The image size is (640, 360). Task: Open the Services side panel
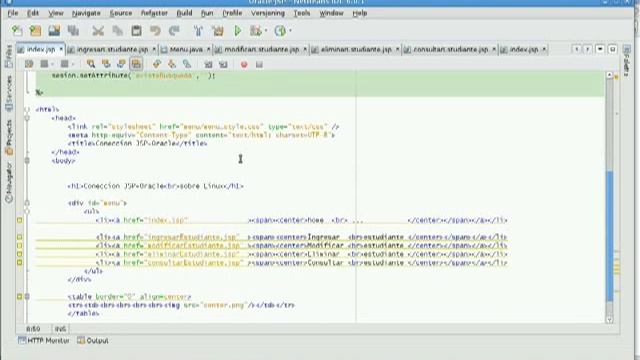[9, 93]
